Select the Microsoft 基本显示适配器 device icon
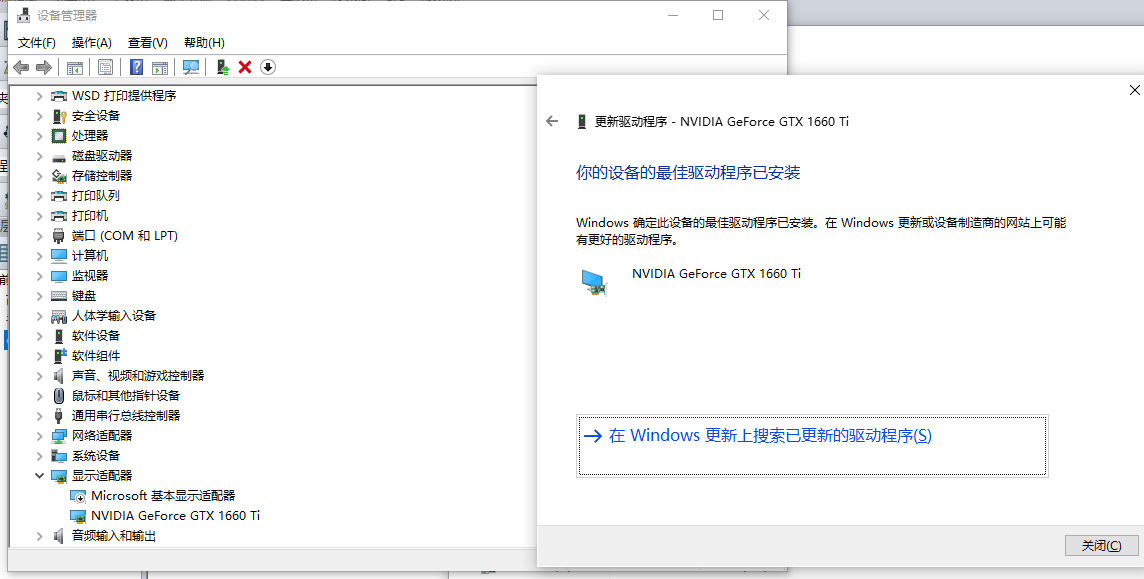Screen dimensions: 1144x579 tap(78, 496)
